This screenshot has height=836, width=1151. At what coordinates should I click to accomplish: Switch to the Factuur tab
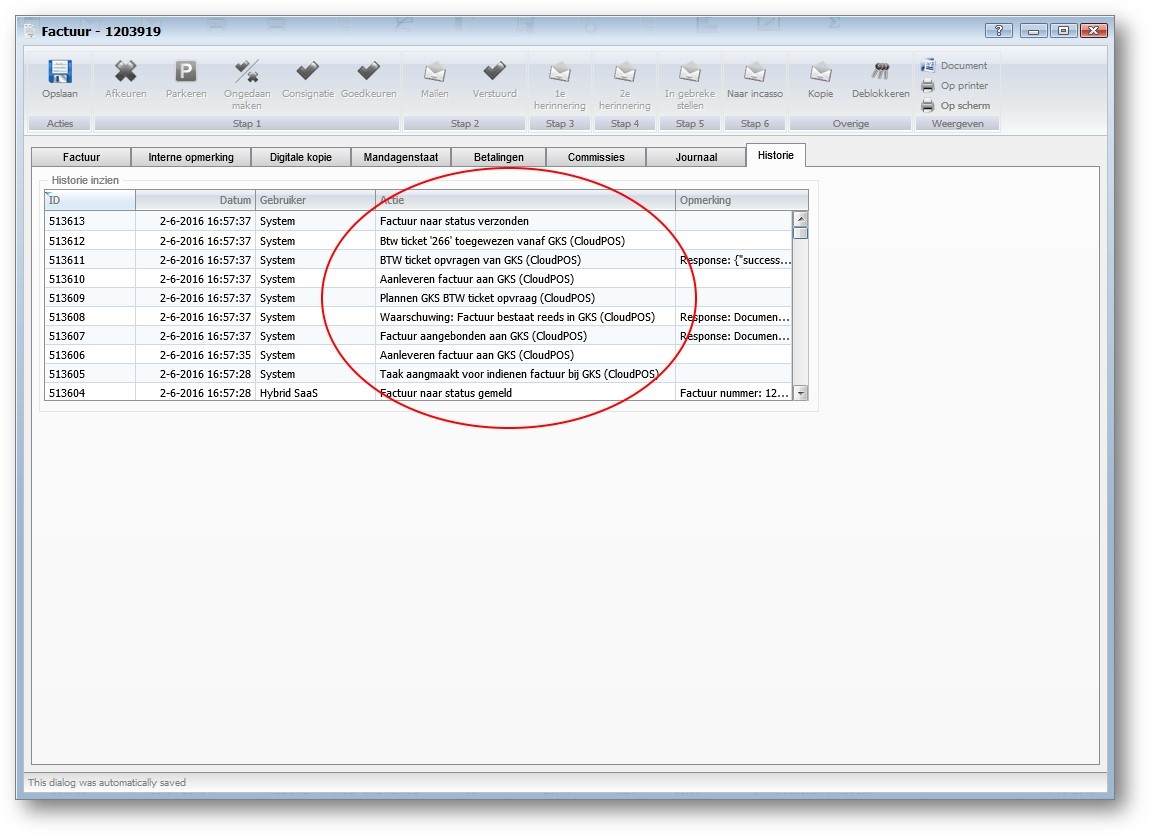tap(81, 157)
